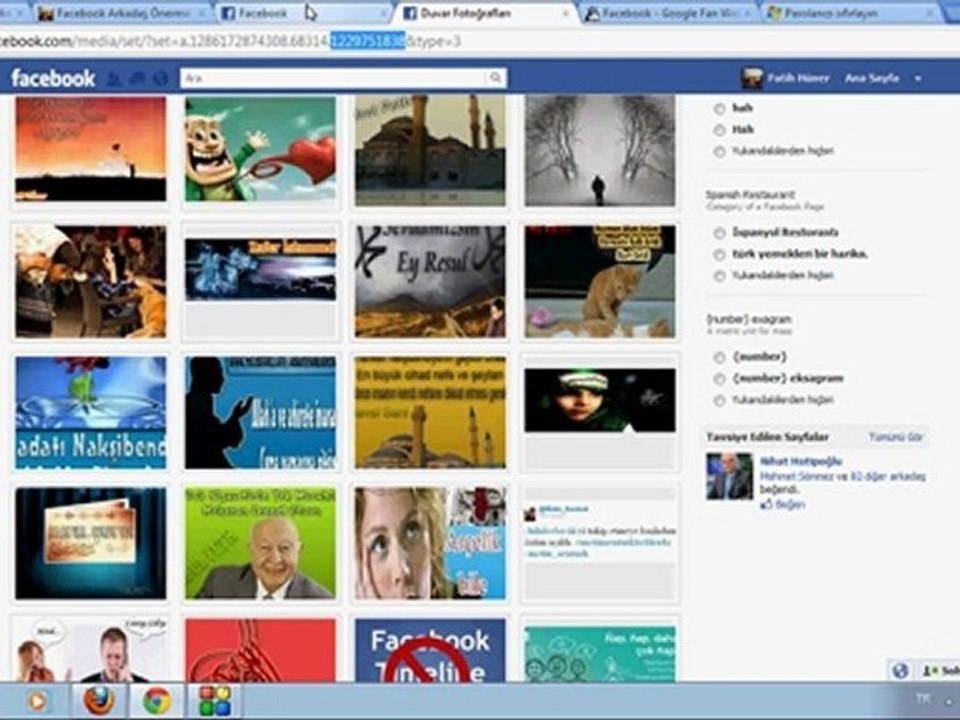Open the Nihat Hatipoğlu page link

pyautogui.click(x=801, y=461)
